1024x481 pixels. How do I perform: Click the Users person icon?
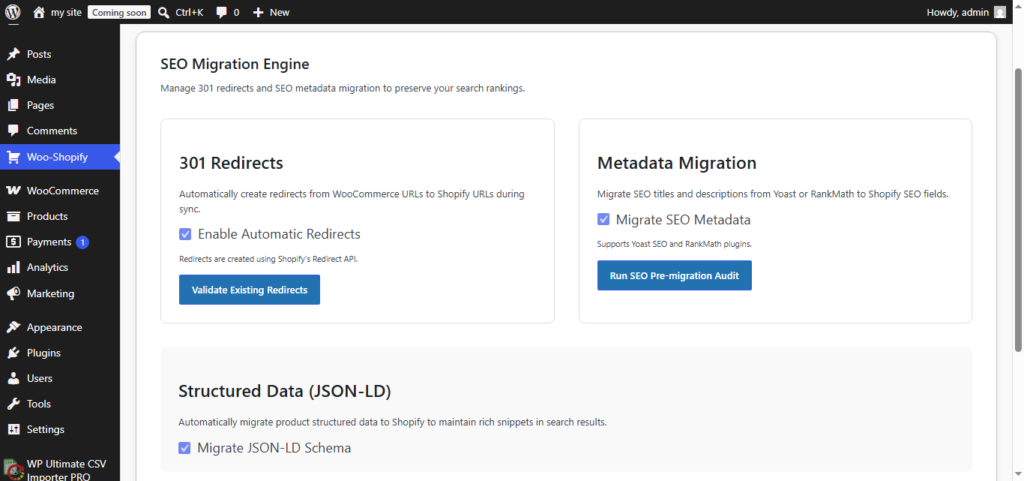click(x=13, y=378)
